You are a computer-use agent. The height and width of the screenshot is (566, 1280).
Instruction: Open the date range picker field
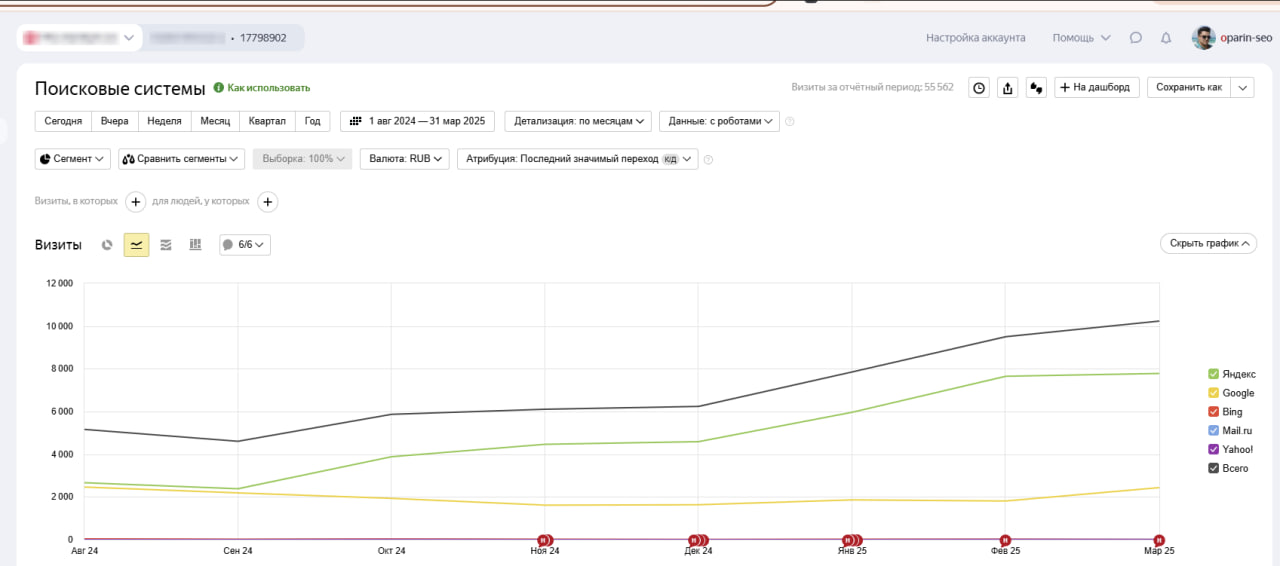(417, 121)
